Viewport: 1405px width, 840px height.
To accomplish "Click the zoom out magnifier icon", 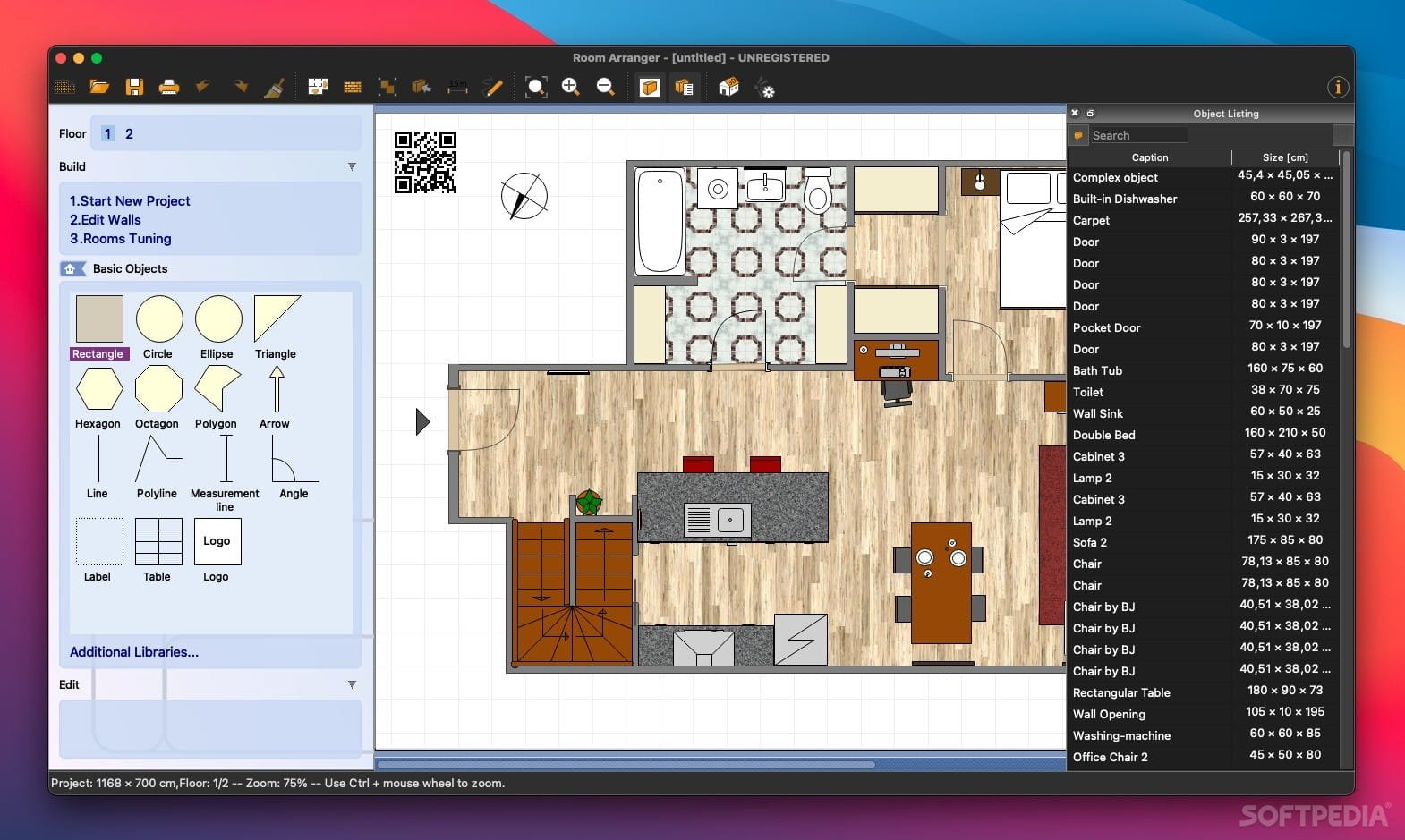I will click(605, 87).
